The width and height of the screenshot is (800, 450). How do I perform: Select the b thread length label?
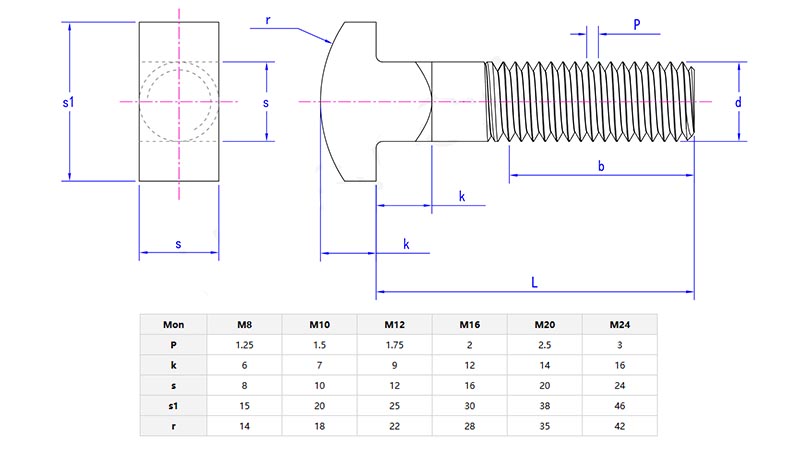click(x=601, y=166)
